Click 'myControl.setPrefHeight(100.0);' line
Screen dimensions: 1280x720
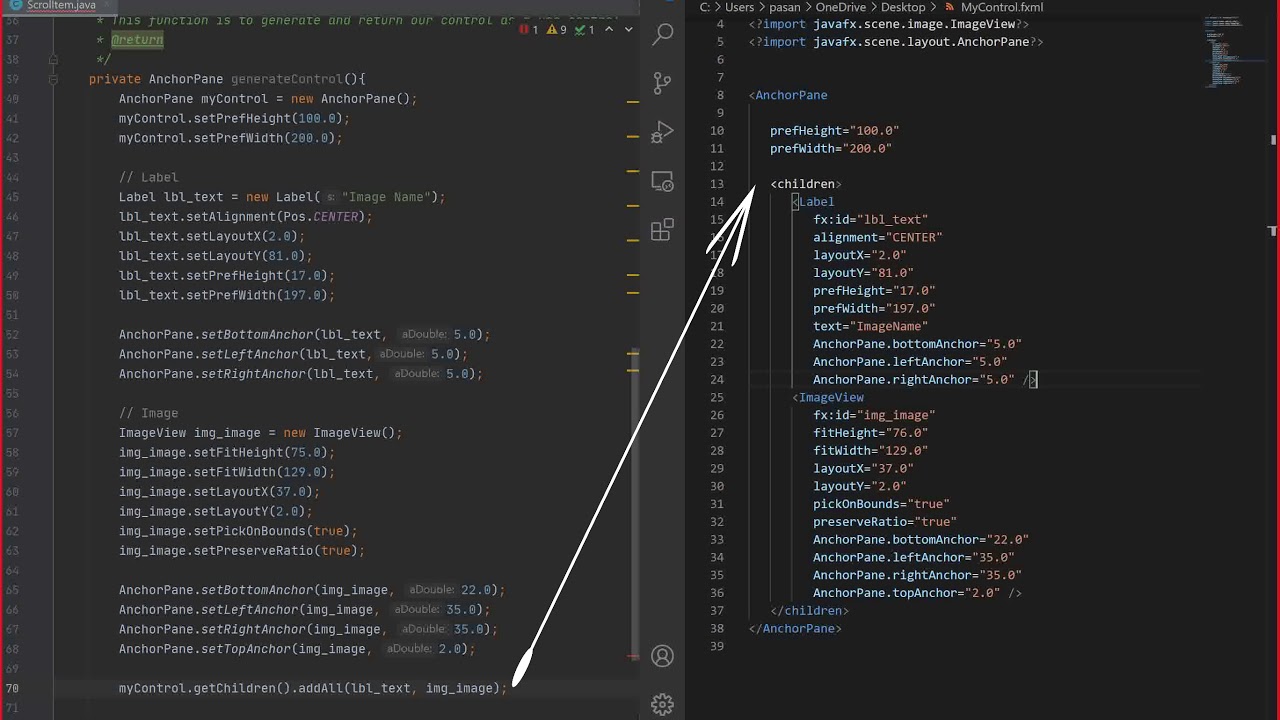(x=234, y=118)
